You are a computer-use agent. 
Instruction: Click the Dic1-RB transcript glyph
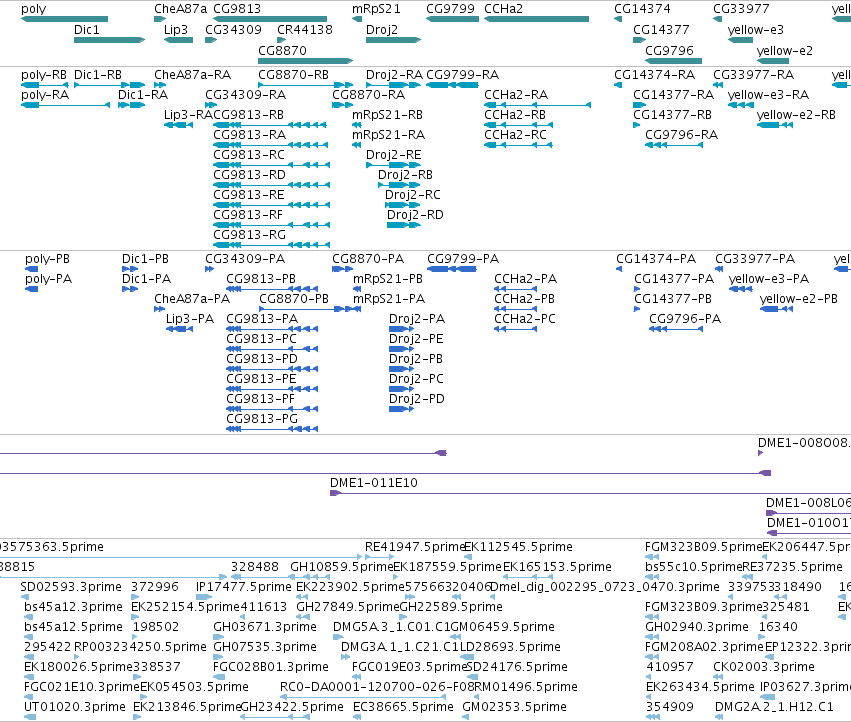[110, 85]
